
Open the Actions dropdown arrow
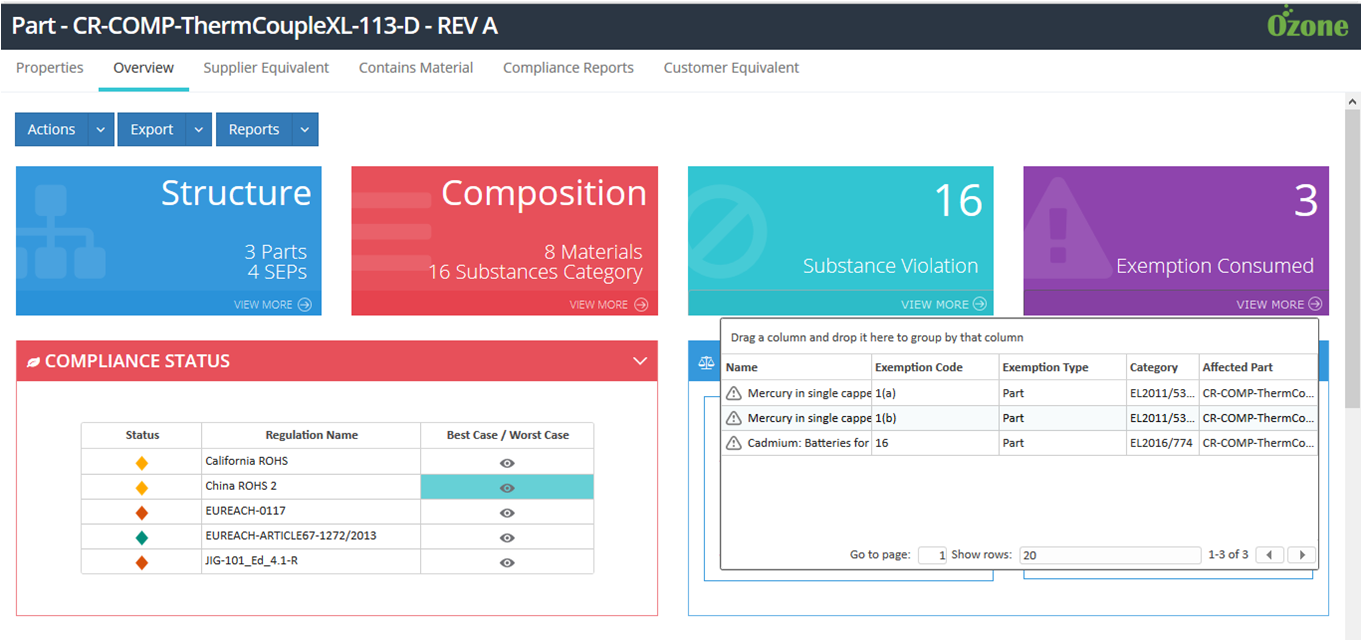101,130
